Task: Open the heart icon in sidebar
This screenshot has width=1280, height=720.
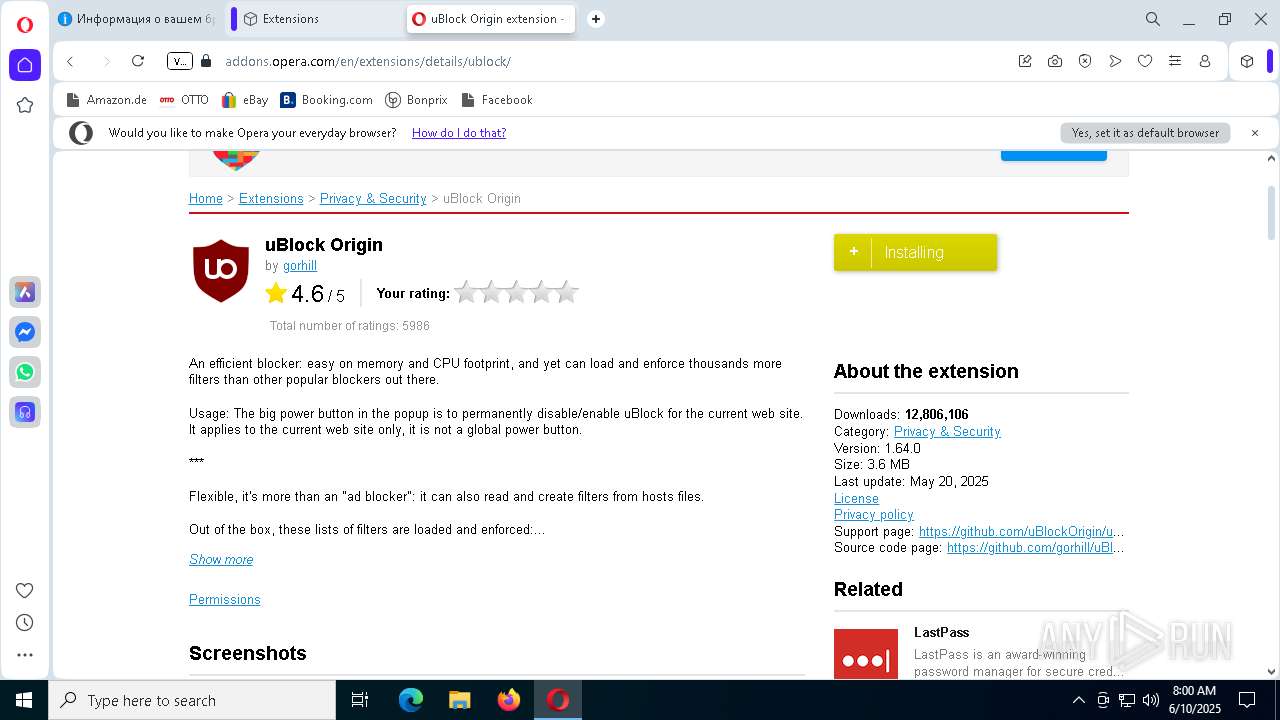Action: [25, 590]
